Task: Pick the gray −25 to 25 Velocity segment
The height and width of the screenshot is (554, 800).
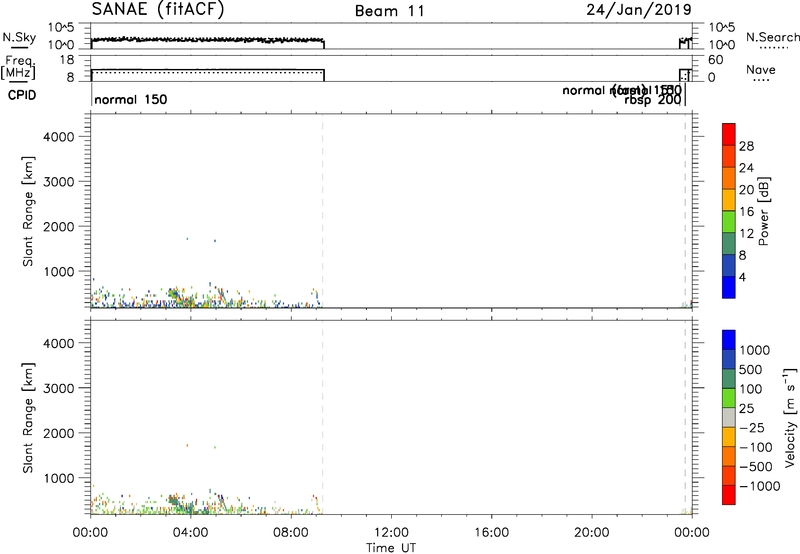Action: (729, 417)
